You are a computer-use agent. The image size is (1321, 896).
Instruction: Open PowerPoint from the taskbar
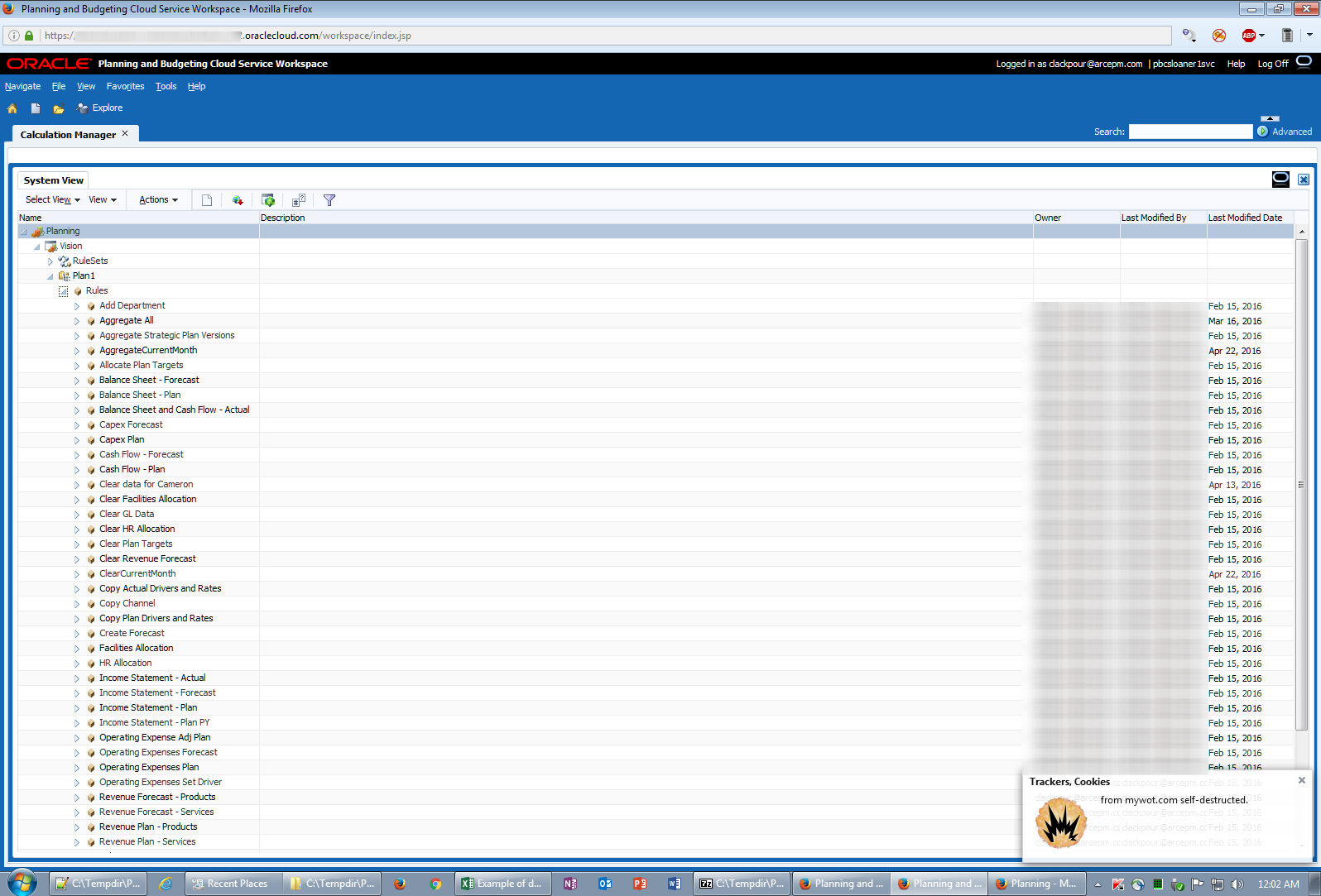640,884
